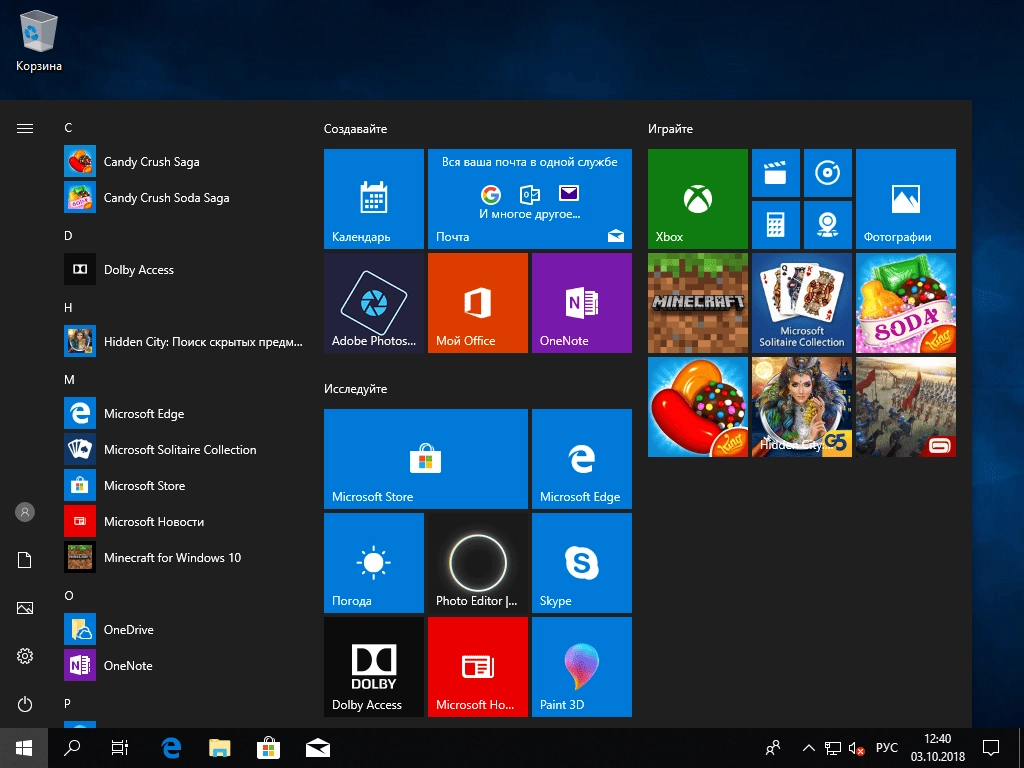Click letter H group header
Image resolution: width=1024 pixels, height=768 pixels.
click(x=68, y=308)
